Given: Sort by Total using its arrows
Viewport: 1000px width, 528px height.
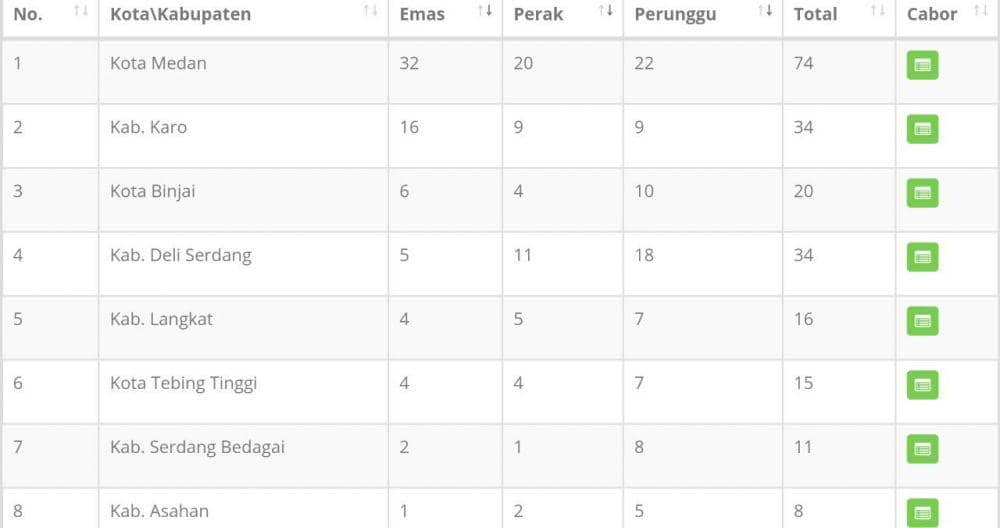Looking at the screenshot, I should click(x=877, y=11).
